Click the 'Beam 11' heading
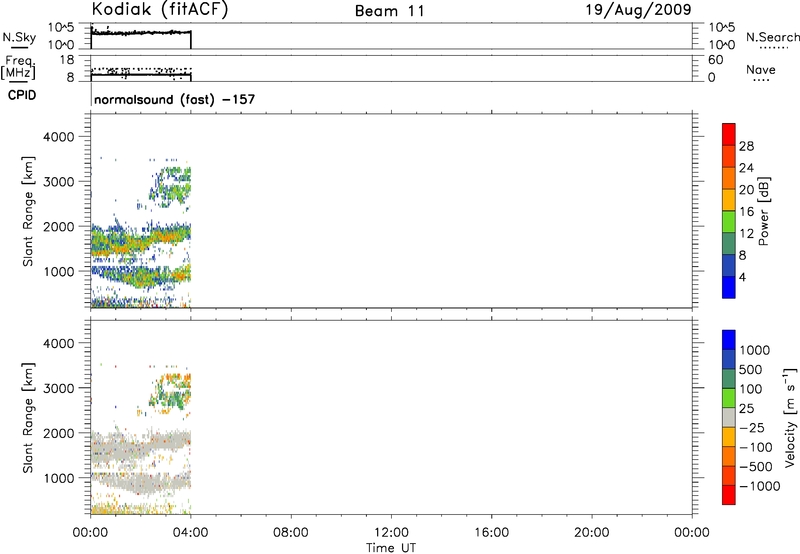The height and width of the screenshot is (554, 800). (389, 11)
